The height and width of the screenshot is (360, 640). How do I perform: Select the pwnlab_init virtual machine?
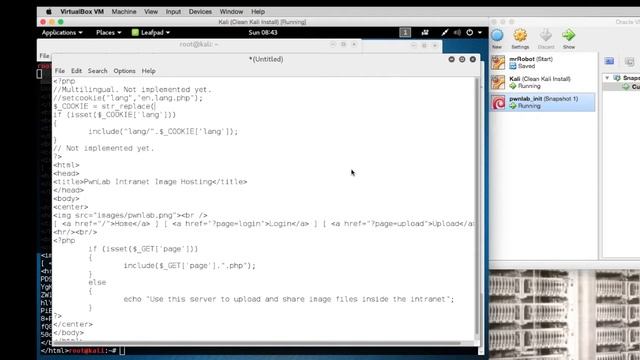point(542,102)
